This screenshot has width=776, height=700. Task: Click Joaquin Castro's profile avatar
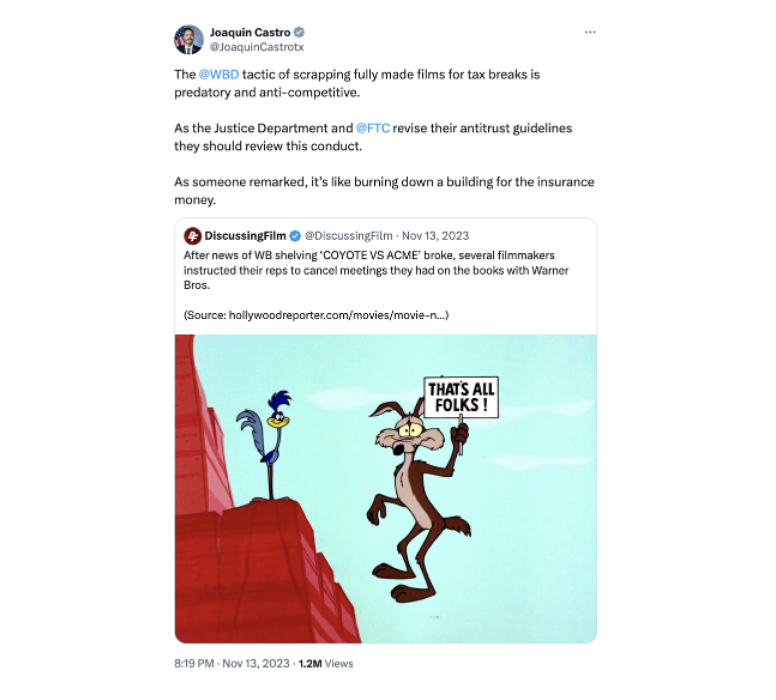(189, 40)
